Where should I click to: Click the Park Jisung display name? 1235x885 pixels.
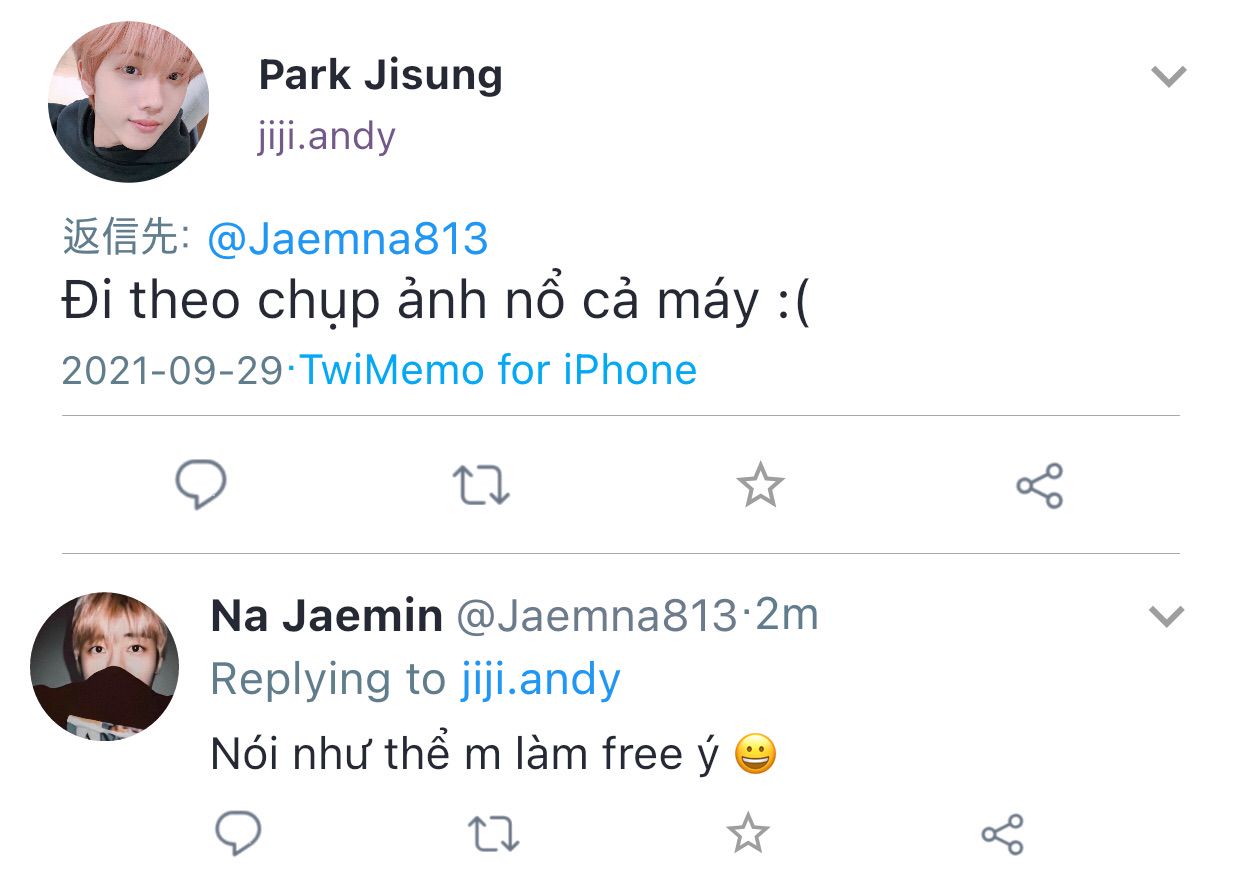(x=380, y=75)
